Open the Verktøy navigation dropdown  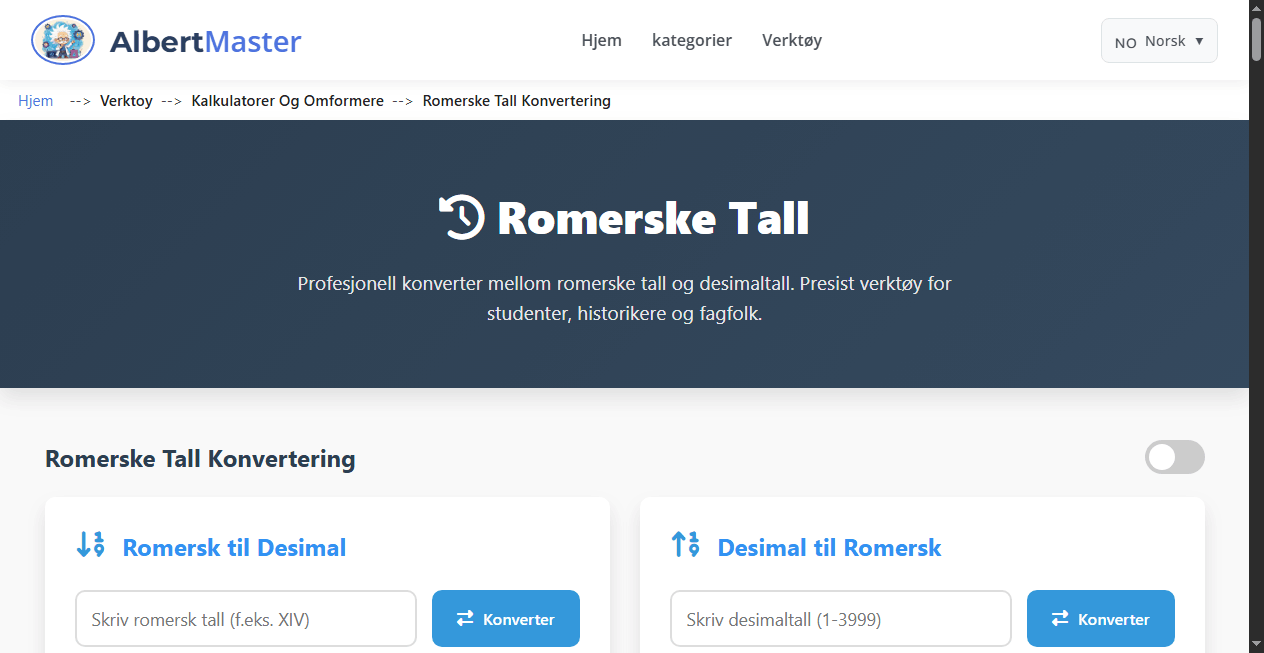pyautogui.click(x=791, y=40)
